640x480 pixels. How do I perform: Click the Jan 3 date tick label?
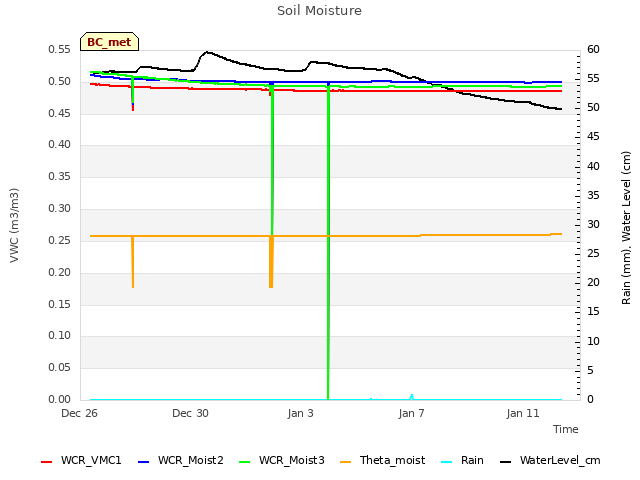301,413
